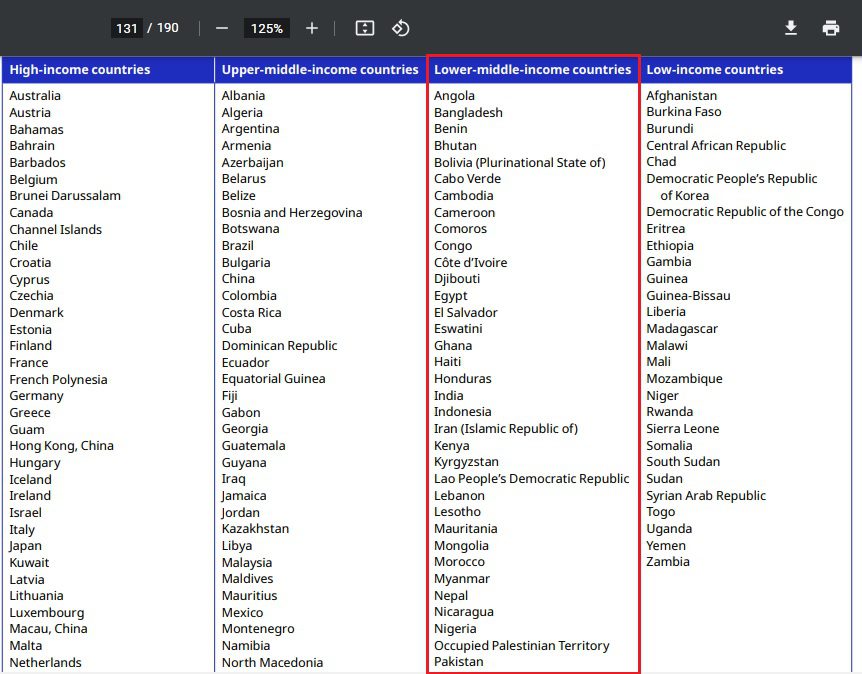Click North Macedonia entry
Viewport: 862px width, 674px height.
[x=272, y=662]
